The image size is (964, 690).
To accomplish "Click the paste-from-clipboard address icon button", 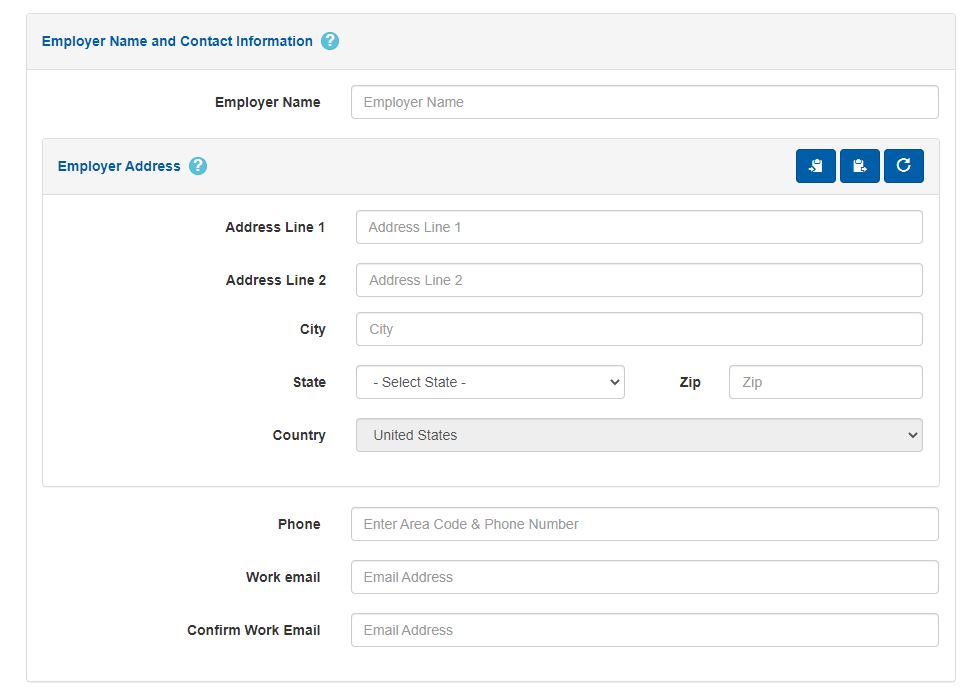I will [x=859, y=166].
